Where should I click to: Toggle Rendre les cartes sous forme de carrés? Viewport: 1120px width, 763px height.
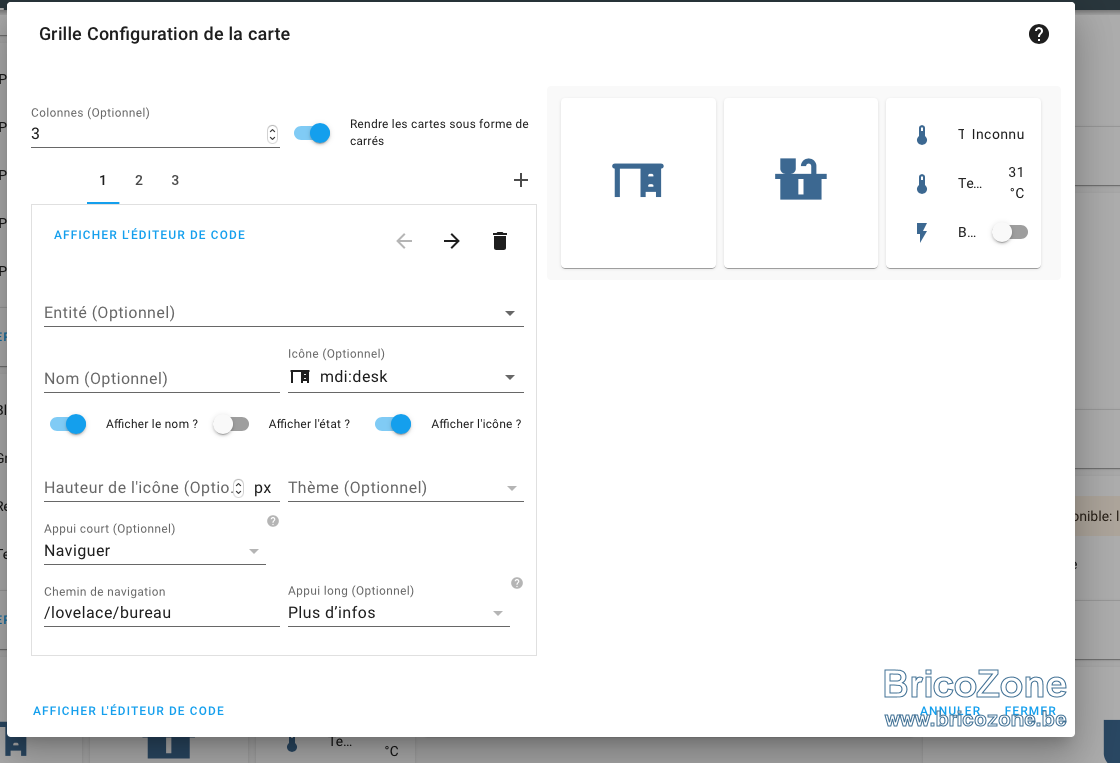312,133
